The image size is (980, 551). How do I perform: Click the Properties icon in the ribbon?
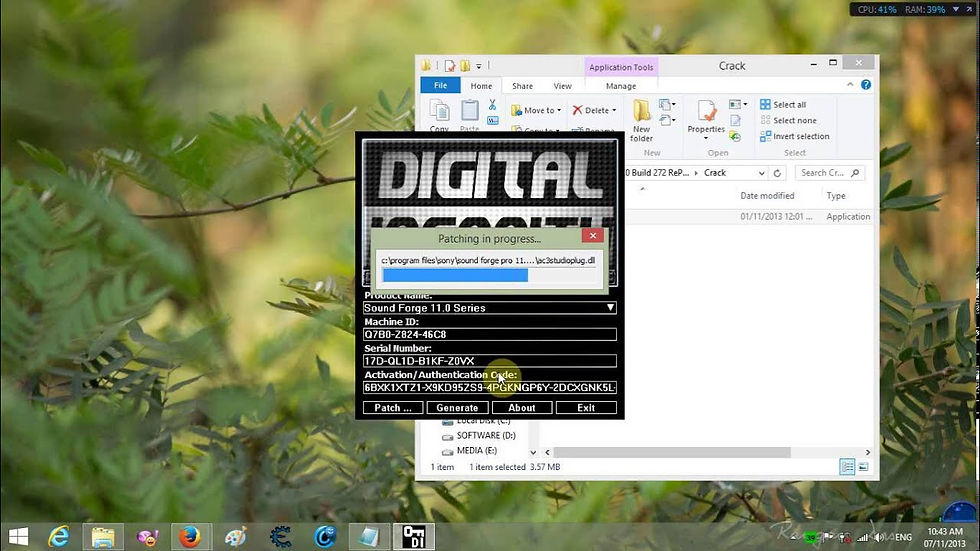pos(706,112)
